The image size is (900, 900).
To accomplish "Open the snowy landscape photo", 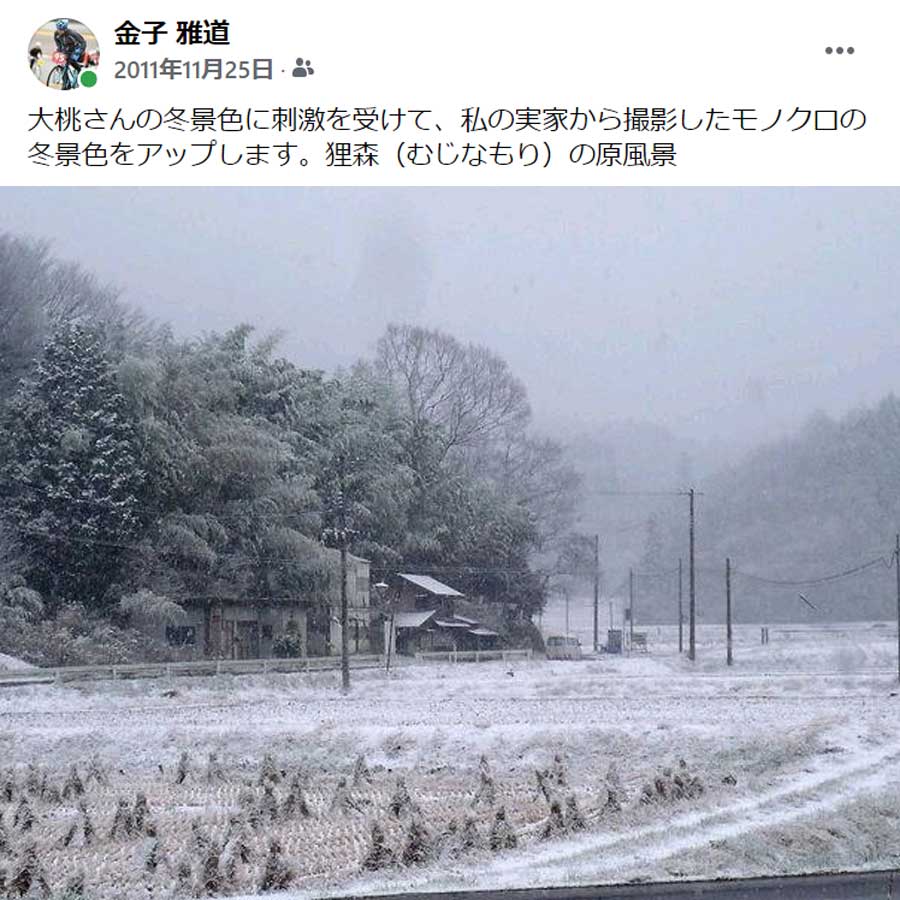I will click(450, 543).
